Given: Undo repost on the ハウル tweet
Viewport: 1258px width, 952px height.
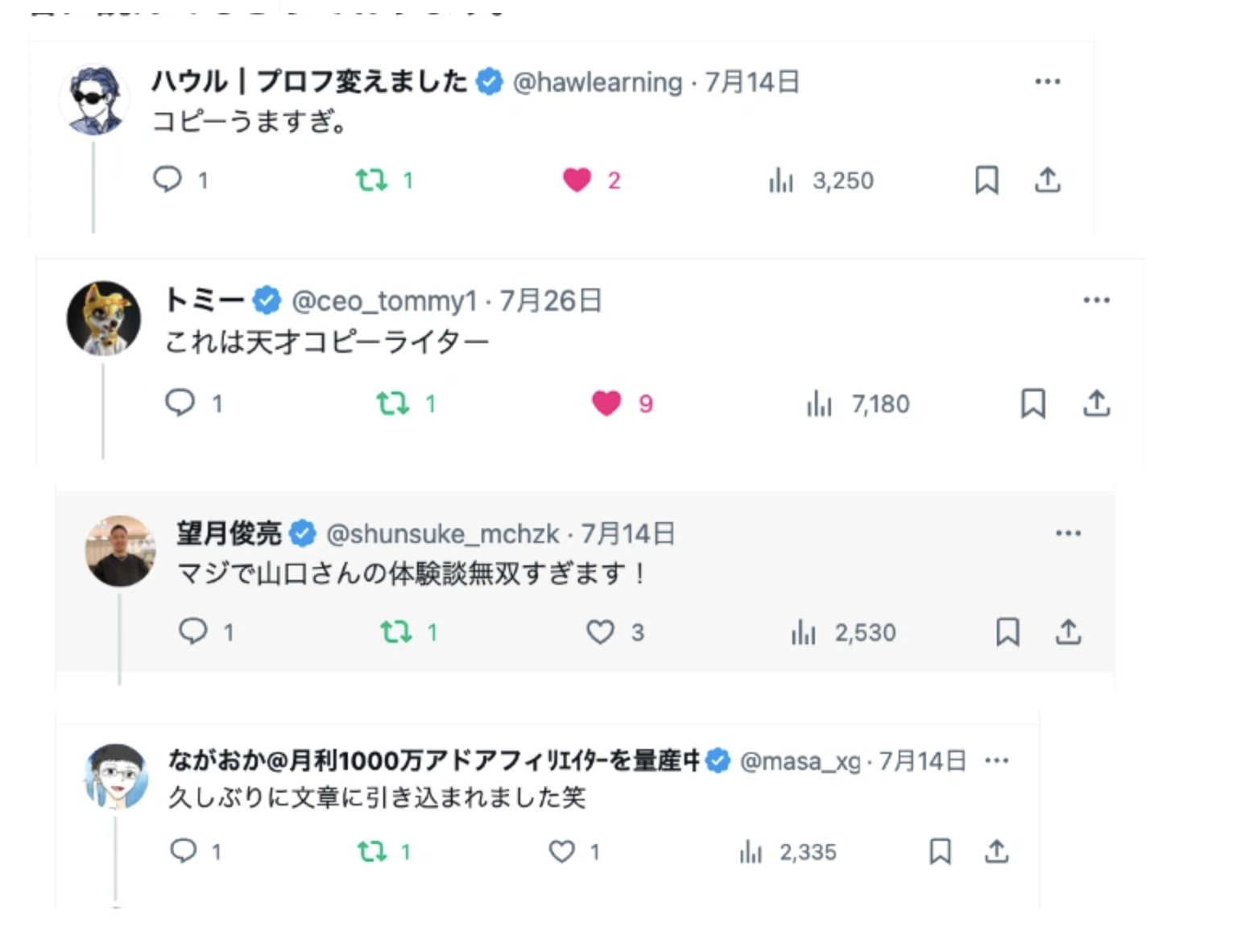Looking at the screenshot, I should [x=372, y=180].
